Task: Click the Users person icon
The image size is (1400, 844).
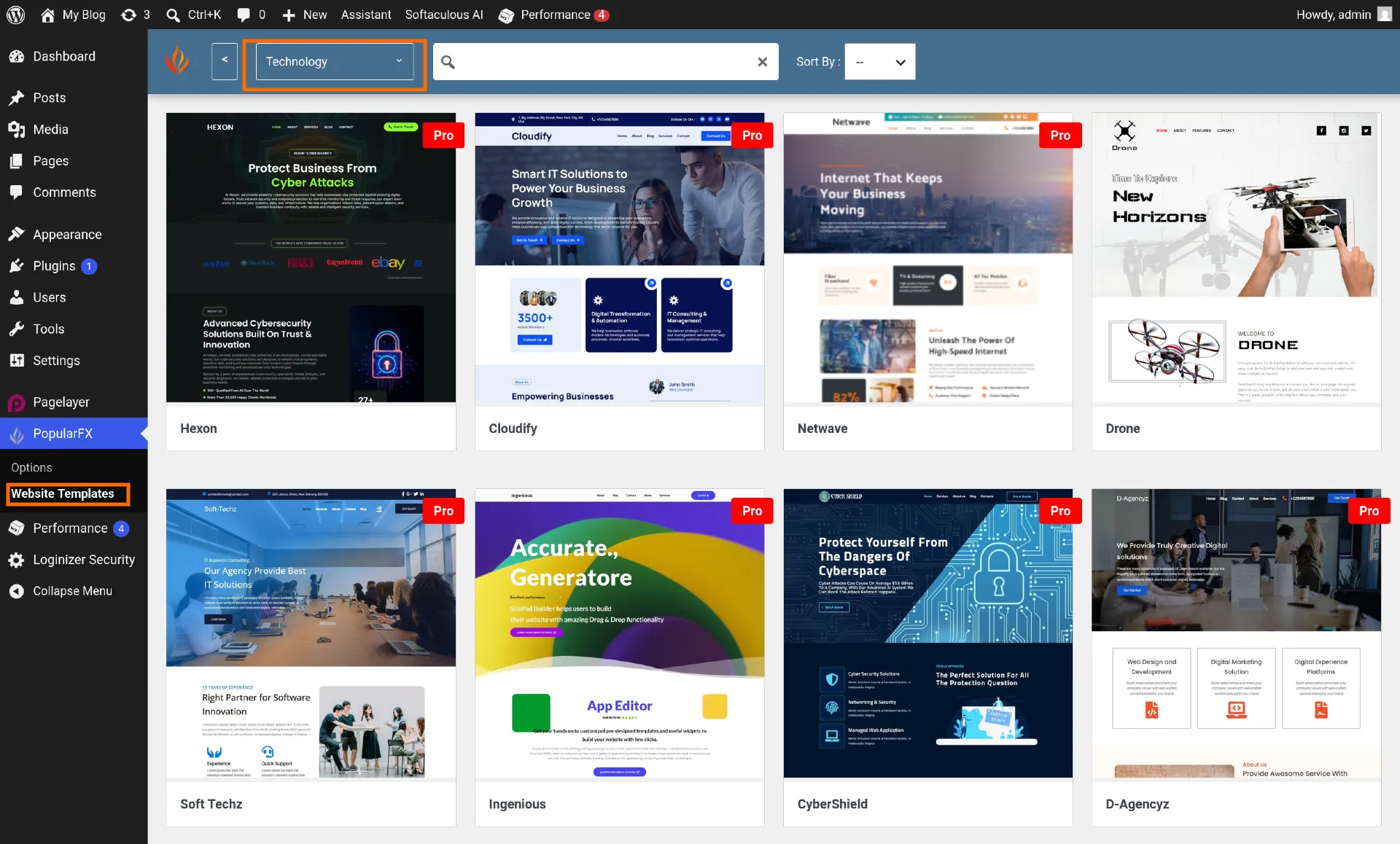Action: pyautogui.click(x=16, y=297)
